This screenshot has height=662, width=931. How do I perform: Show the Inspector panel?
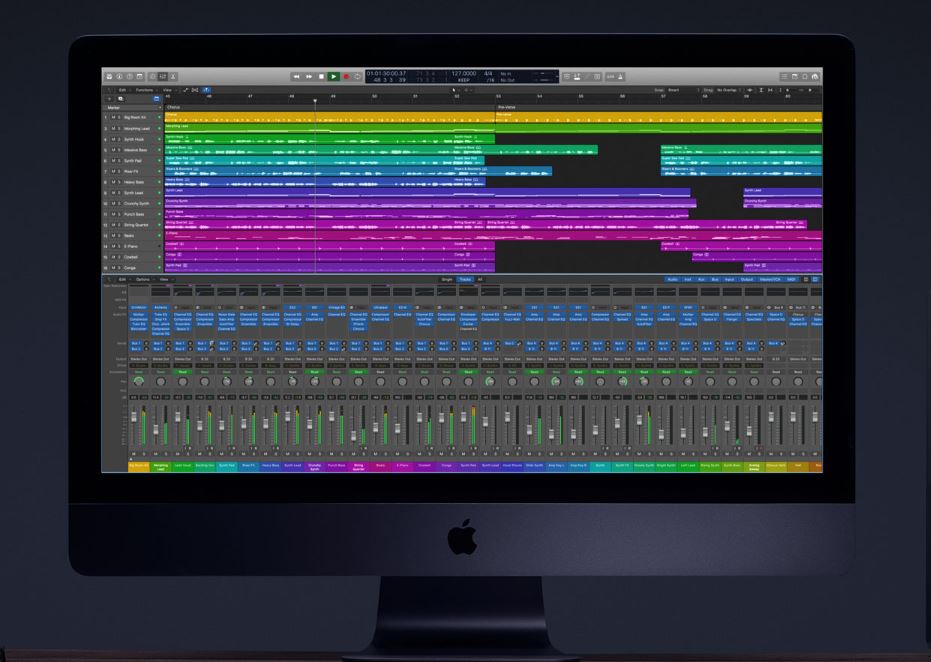[x=119, y=77]
